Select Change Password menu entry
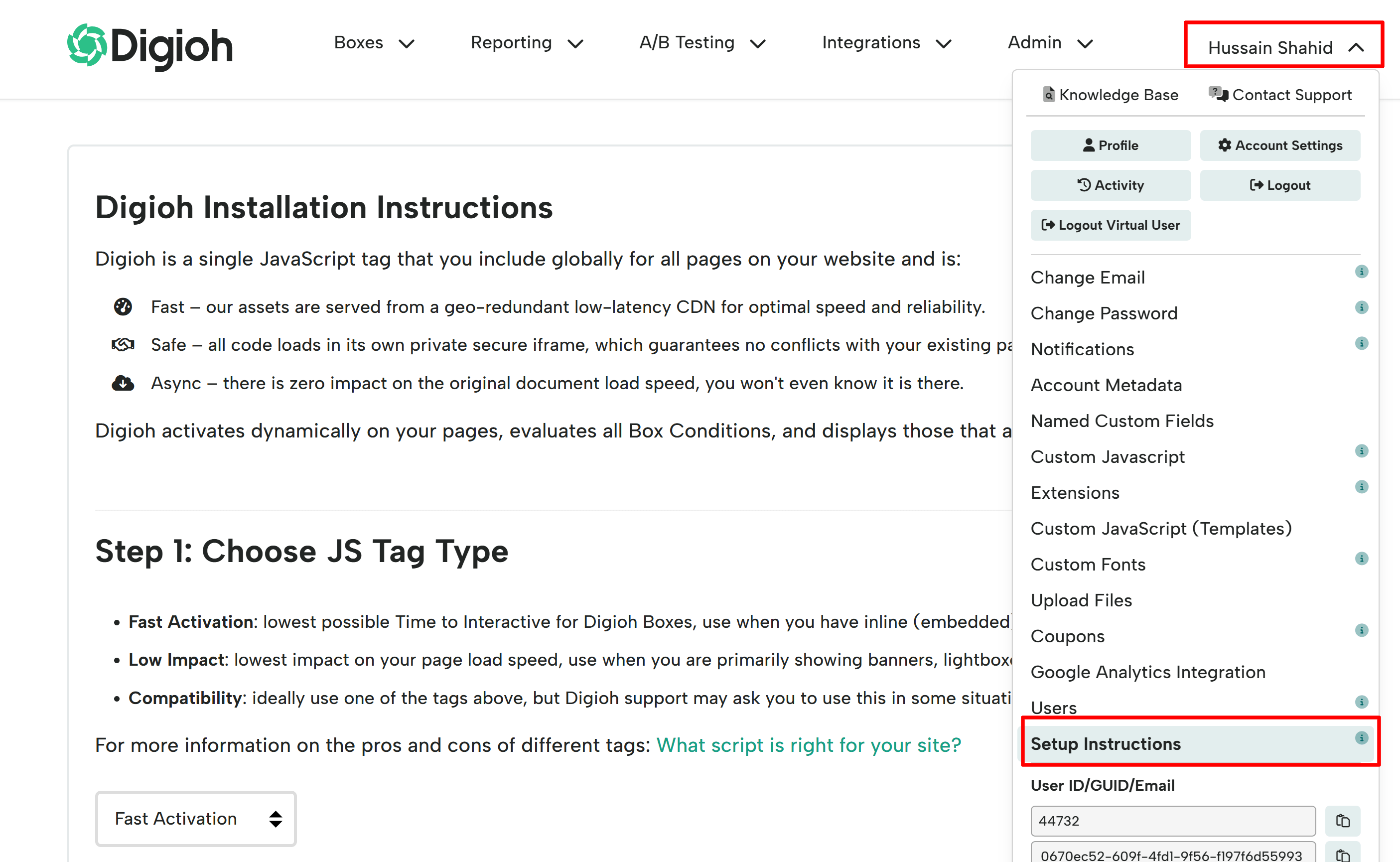The width and height of the screenshot is (1400, 862). pos(1104,313)
